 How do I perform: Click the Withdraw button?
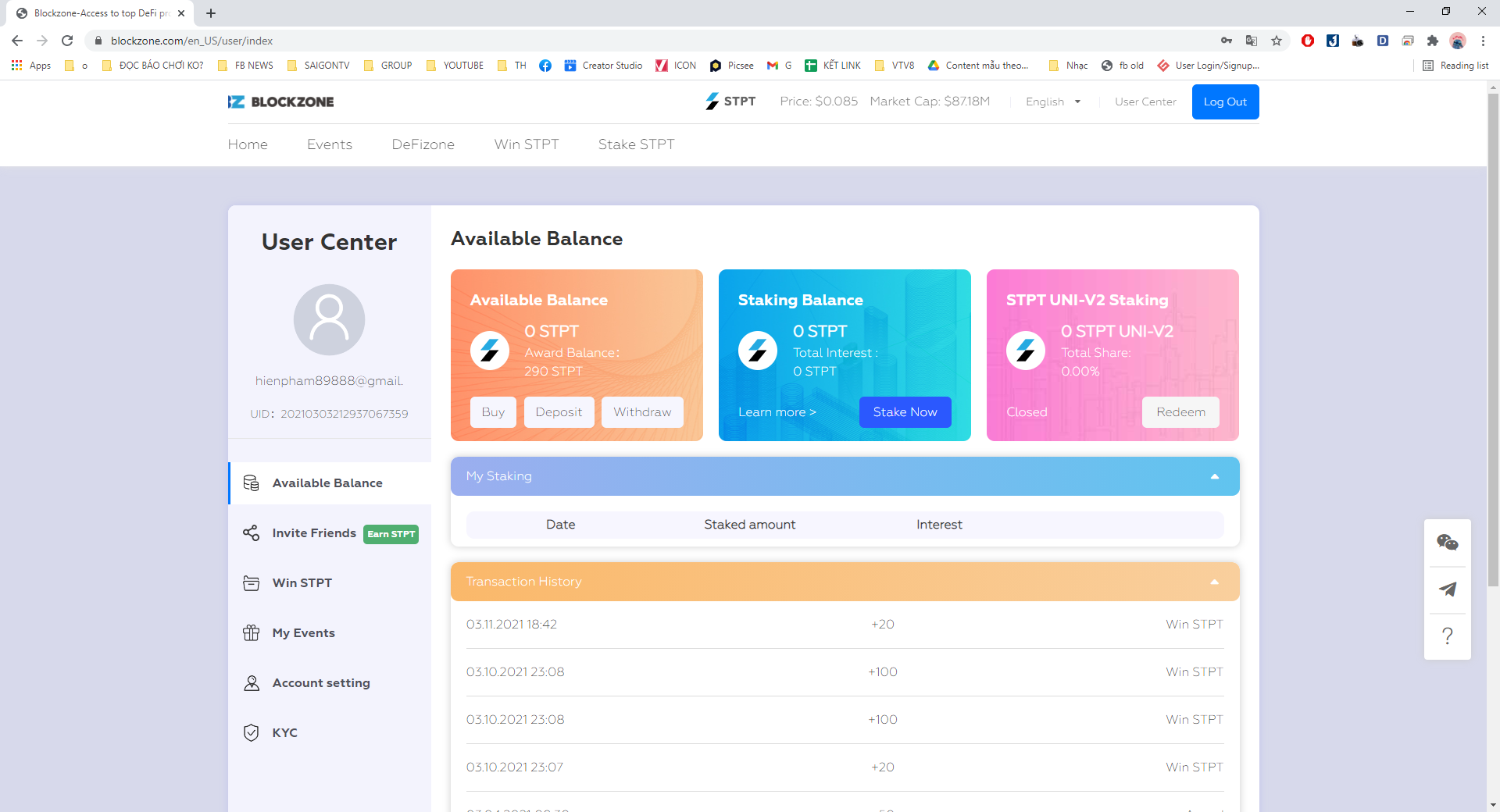[x=642, y=412]
